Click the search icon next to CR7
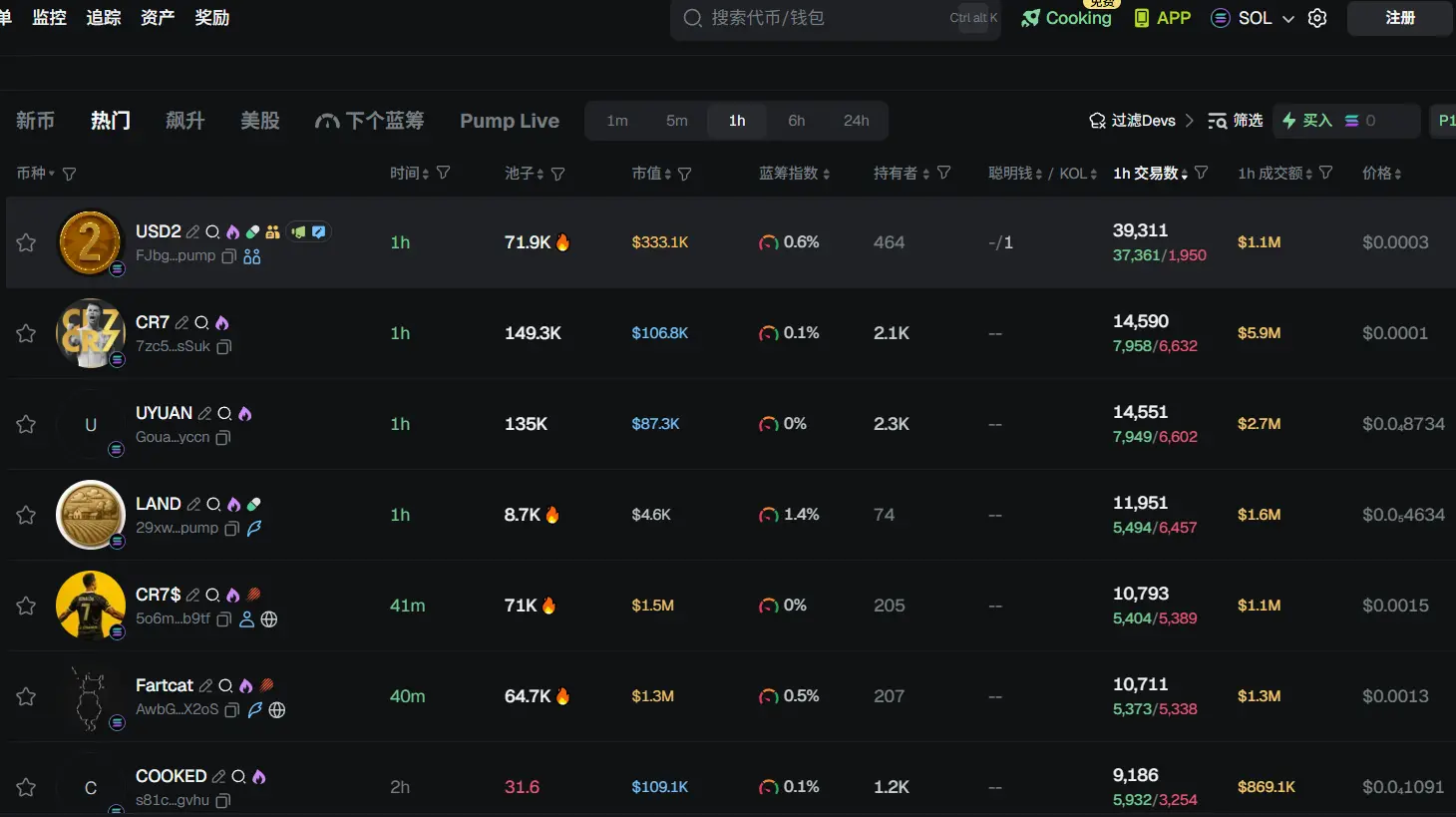 click(201, 322)
